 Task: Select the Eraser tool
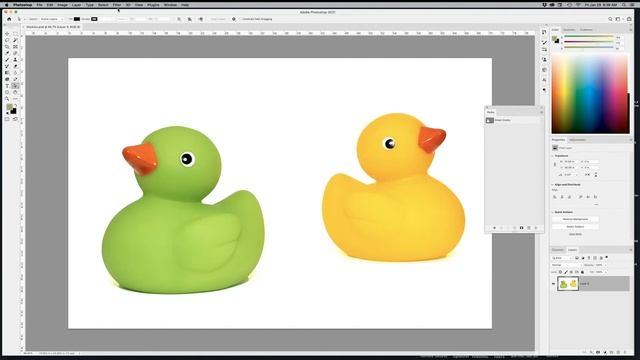(15, 66)
